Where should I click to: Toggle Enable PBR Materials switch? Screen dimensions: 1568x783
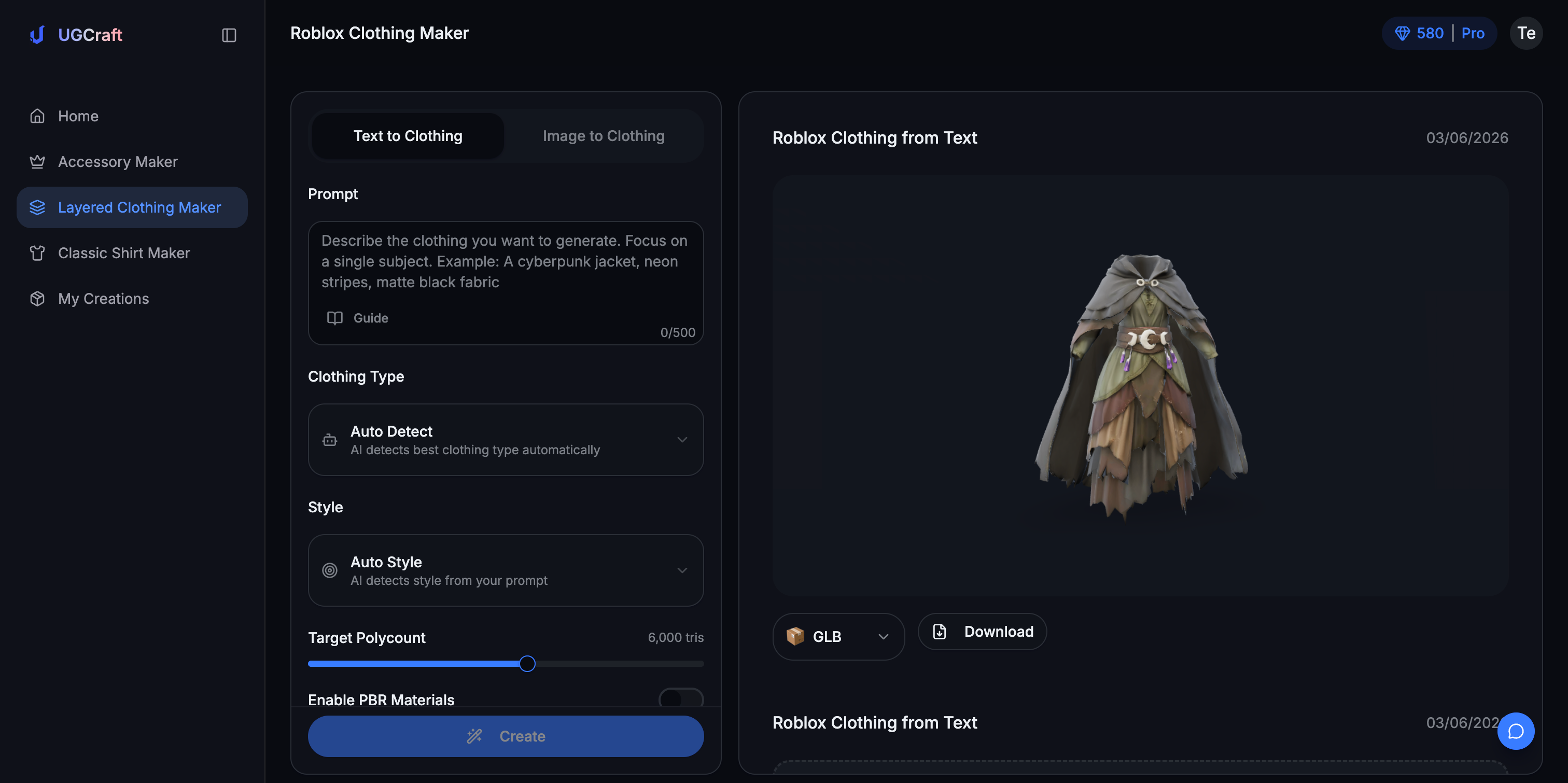pyautogui.click(x=681, y=698)
